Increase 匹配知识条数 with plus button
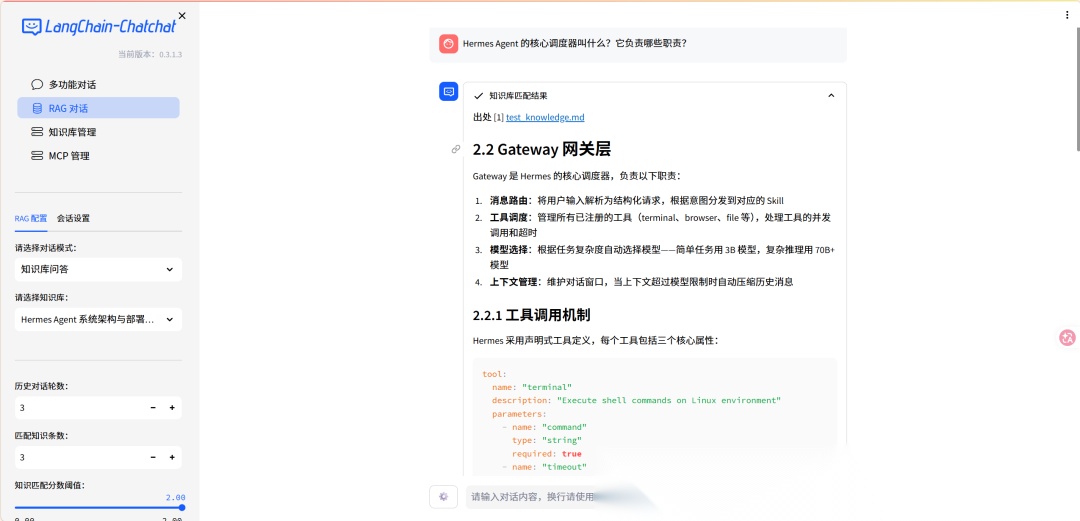Viewport: 1080px width, 521px height. click(172, 458)
